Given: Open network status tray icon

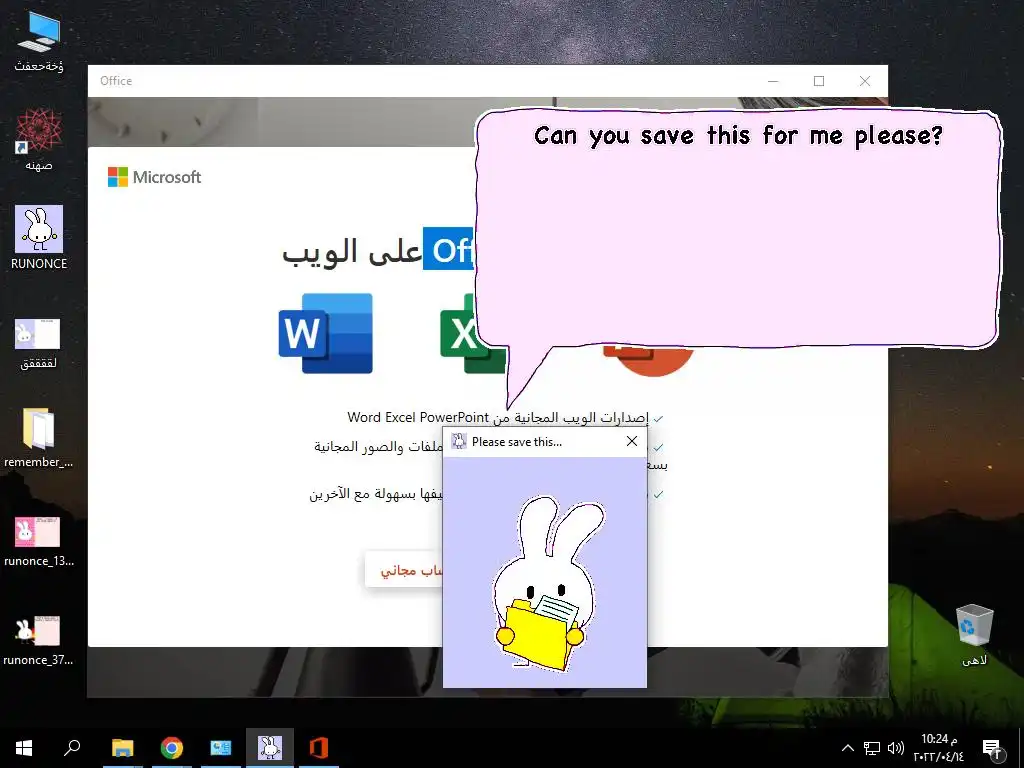Looking at the screenshot, I should pos(872,748).
